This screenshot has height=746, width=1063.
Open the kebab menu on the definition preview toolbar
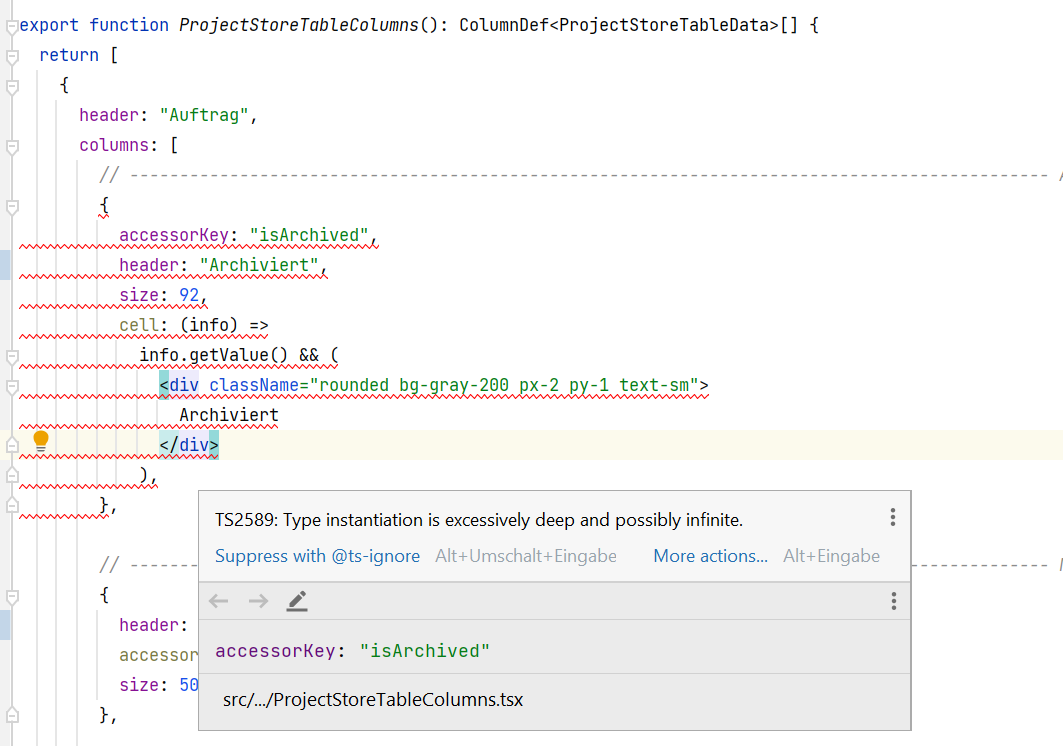tap(892, 601)
